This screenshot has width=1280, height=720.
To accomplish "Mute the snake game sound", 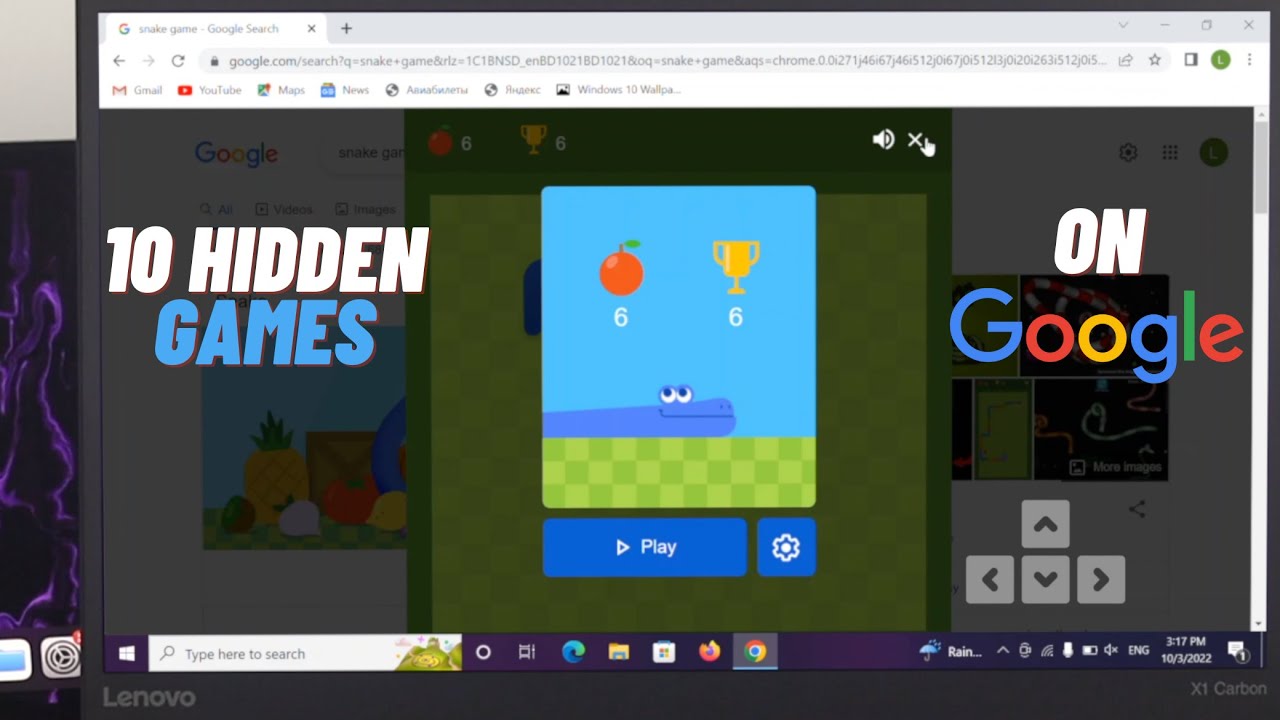I will 882,140.
